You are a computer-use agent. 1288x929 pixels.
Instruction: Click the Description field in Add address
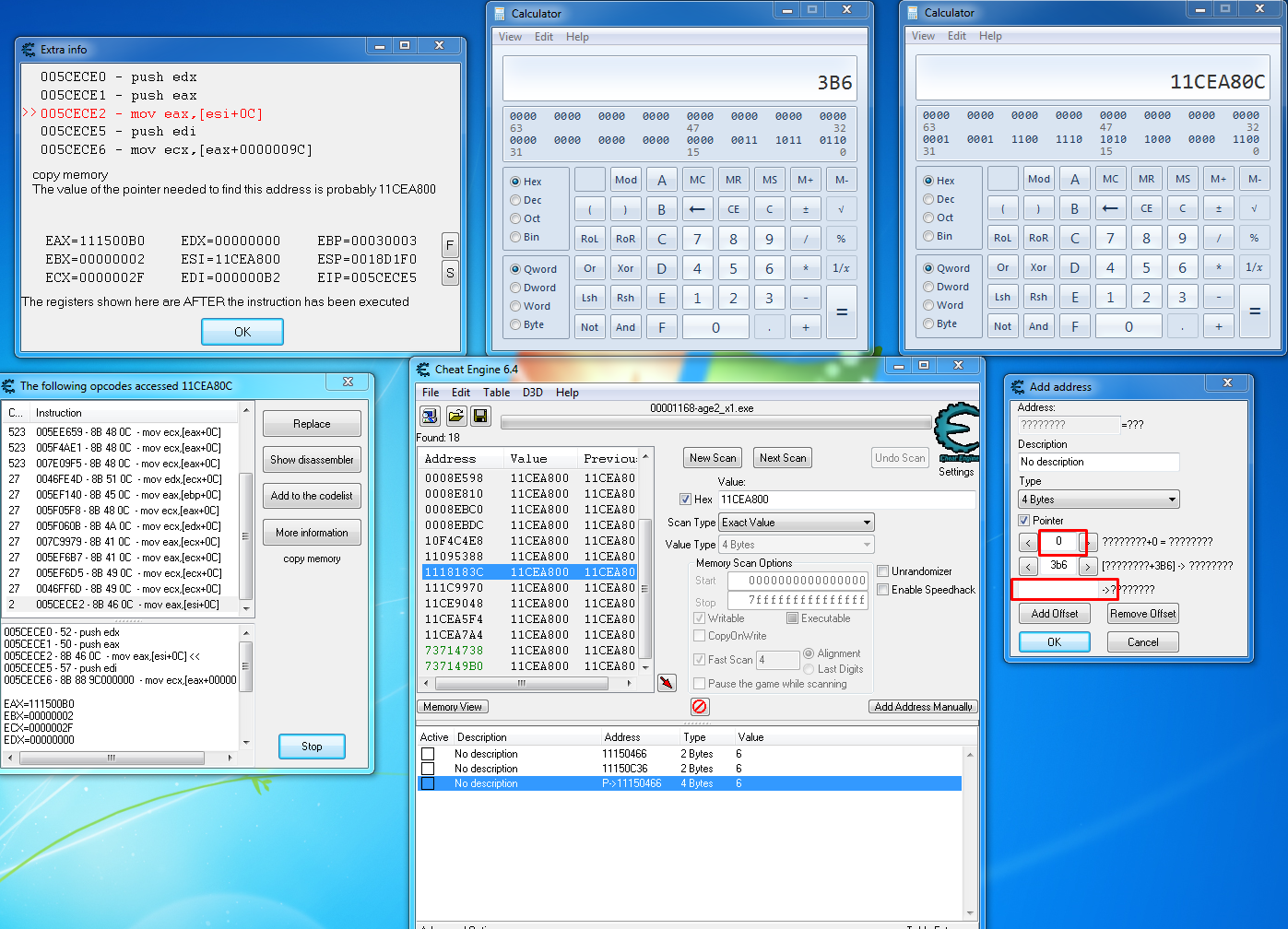(1098, 462)
